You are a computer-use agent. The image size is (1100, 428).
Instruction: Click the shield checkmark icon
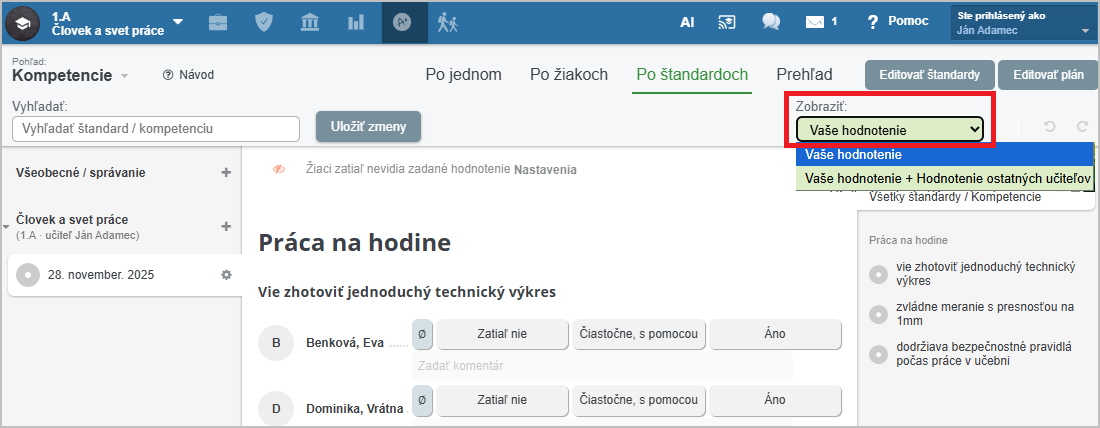click(x=264, y=22)
